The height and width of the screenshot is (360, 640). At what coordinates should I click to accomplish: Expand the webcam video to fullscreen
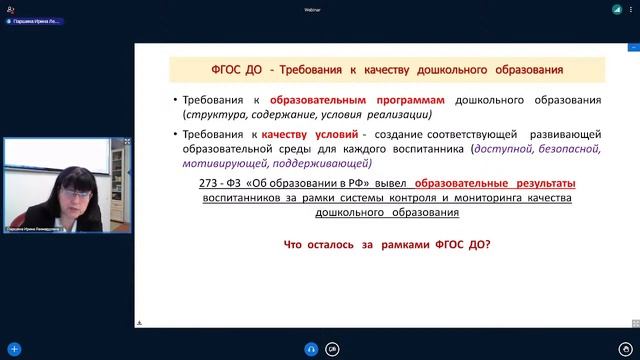[x=127, y=141]
